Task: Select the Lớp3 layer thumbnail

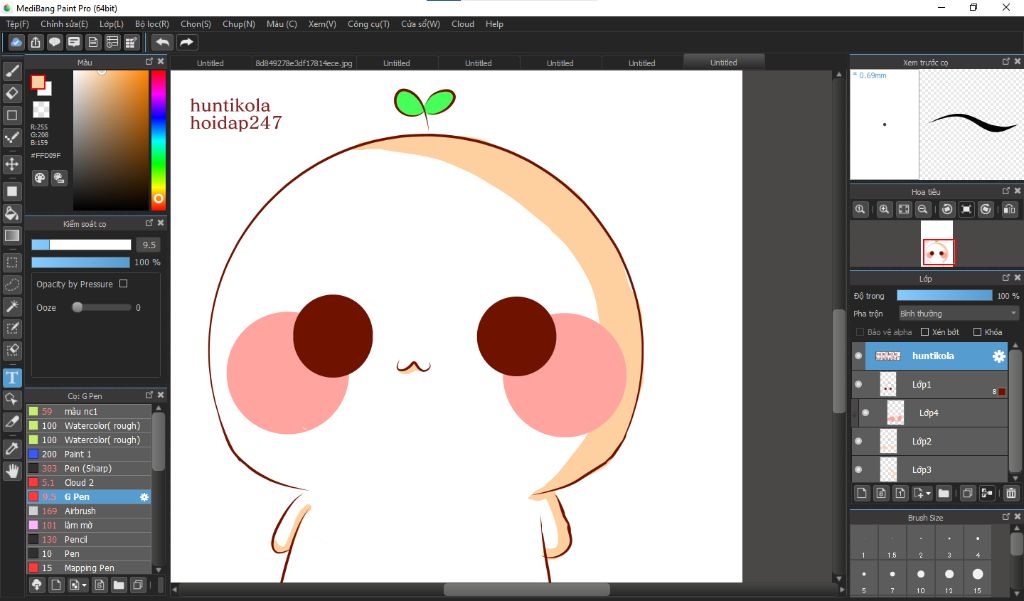Action: click(888, 470)
